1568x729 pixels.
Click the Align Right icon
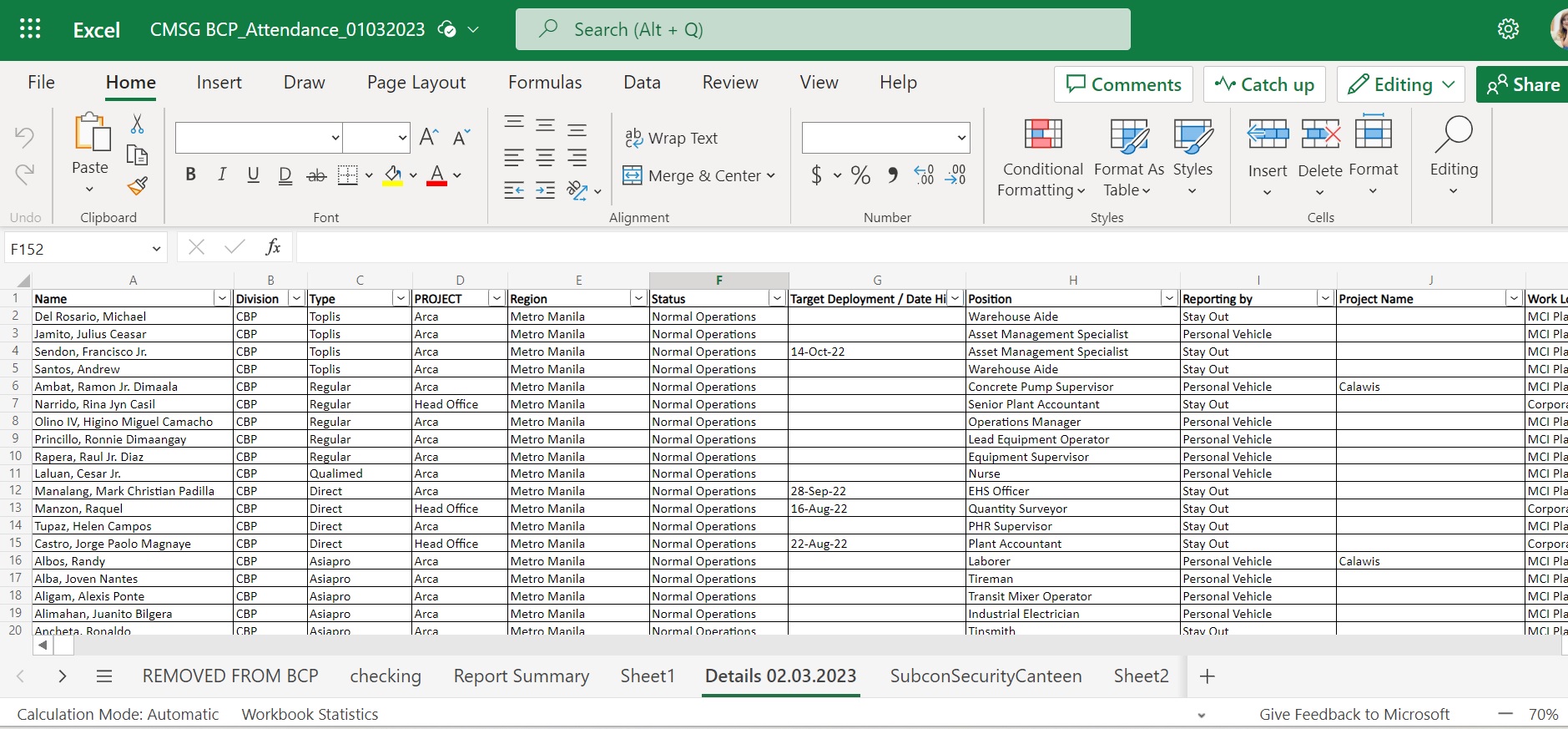pyautogui.click(x=577, y=158)
